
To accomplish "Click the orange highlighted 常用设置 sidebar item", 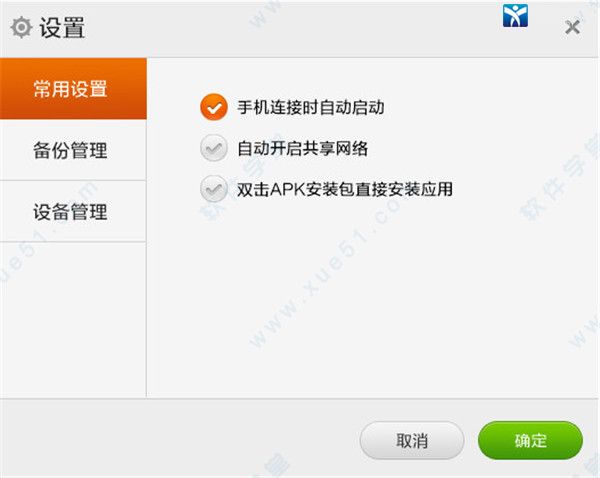I will (x=73, y=89).
